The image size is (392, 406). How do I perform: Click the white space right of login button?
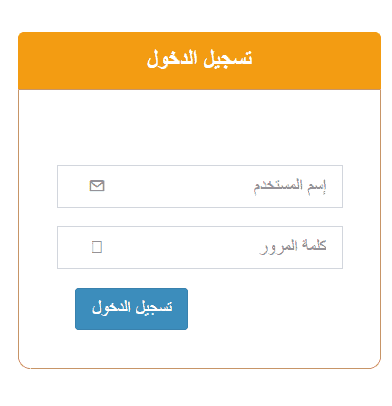point(283,309)
